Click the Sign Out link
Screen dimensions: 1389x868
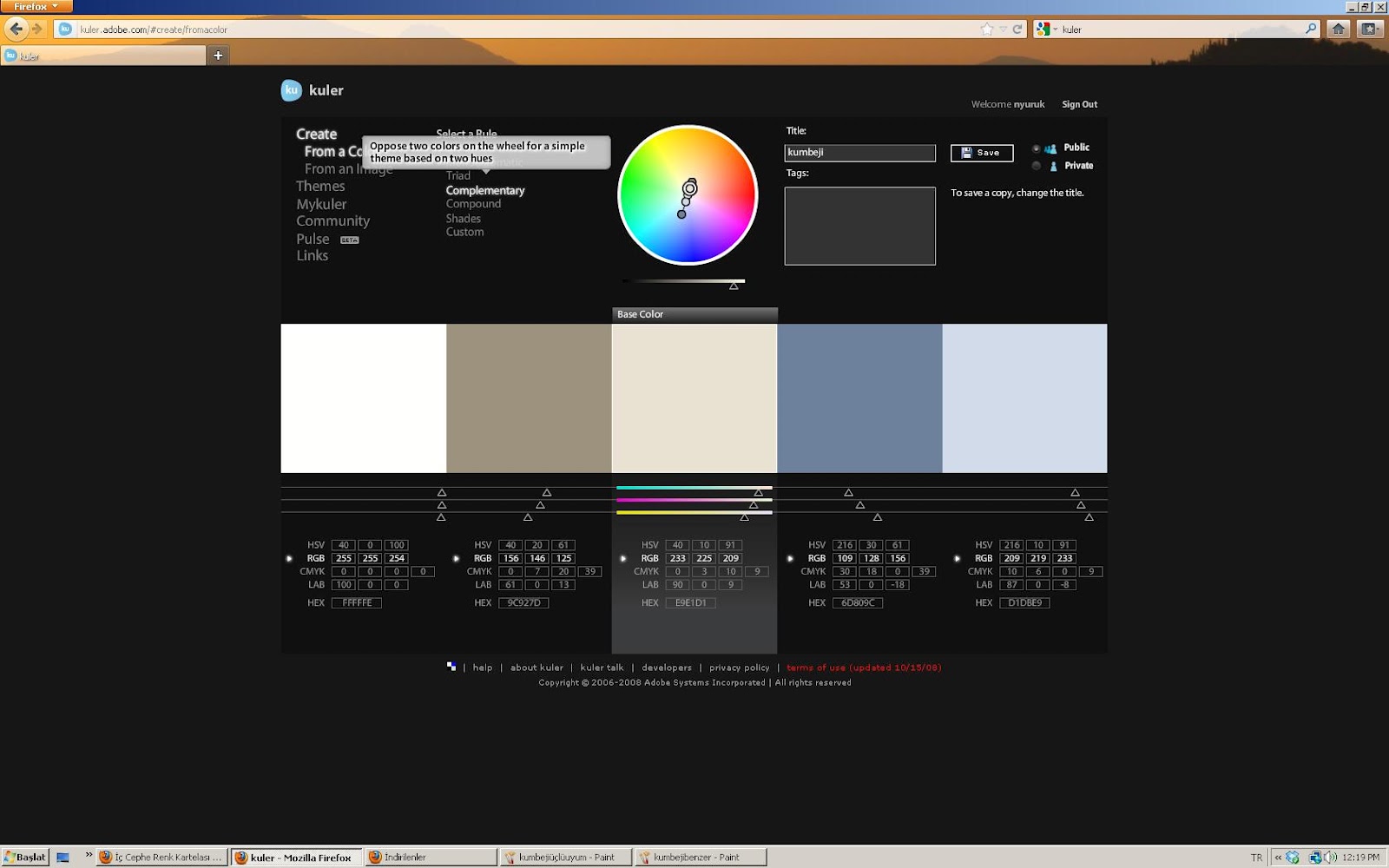coord(1079,104)
